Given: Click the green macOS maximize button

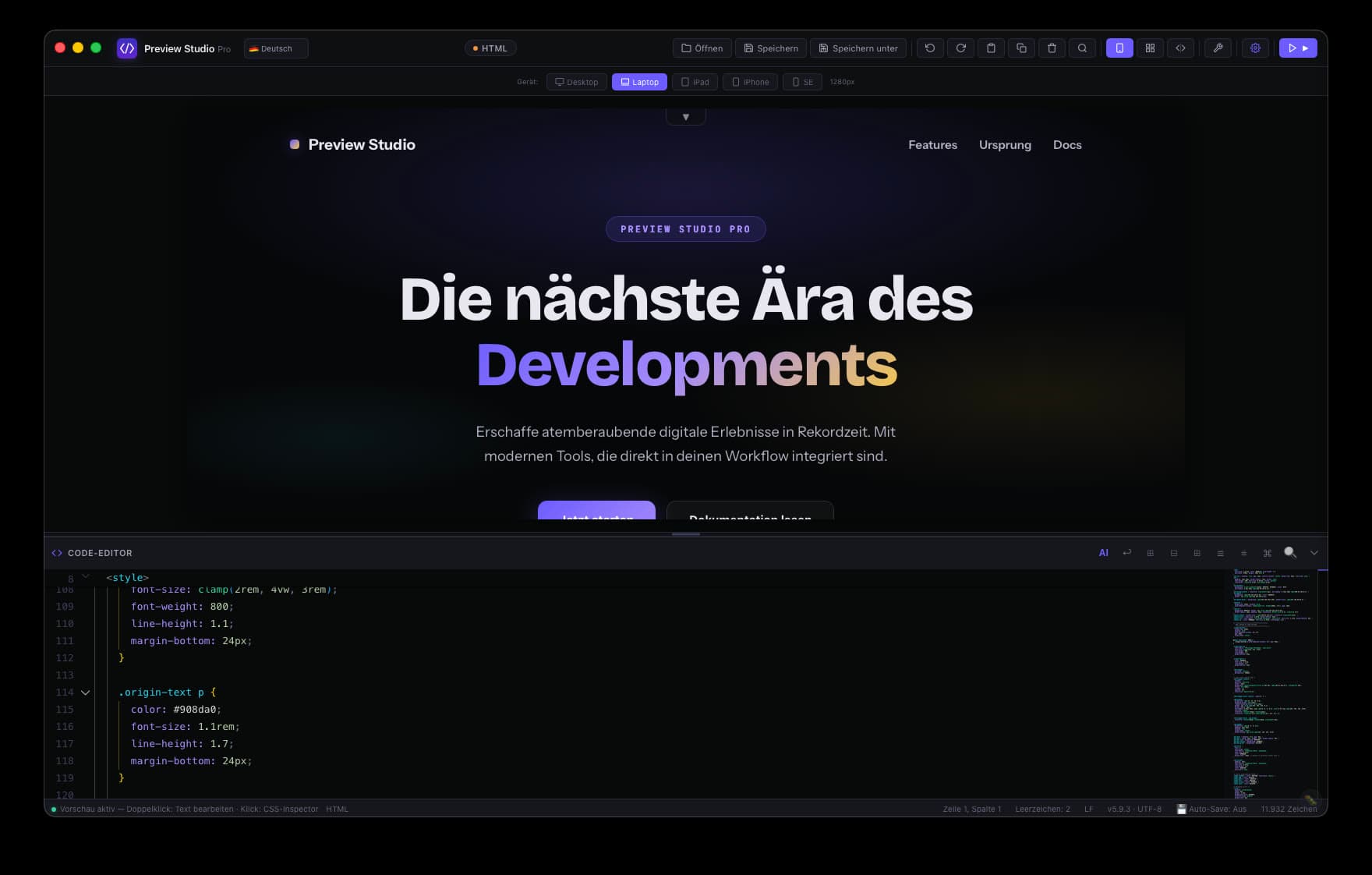Looking at the screenshot, I should click(x=96, y=48).
